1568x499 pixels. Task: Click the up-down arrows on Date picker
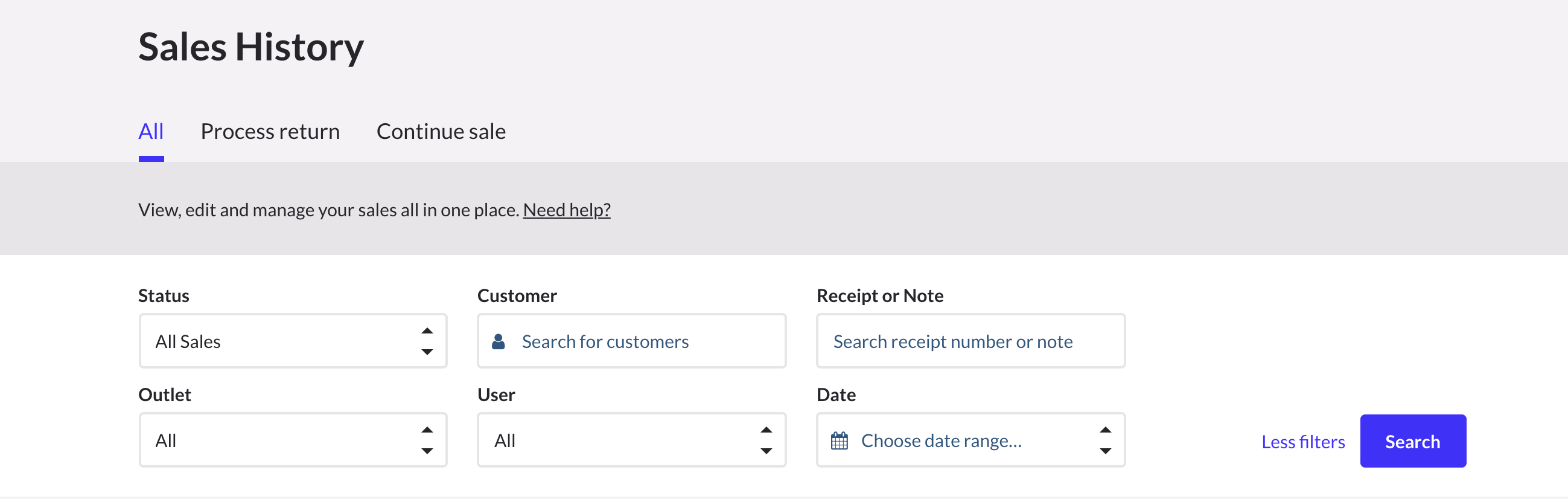1105,440
